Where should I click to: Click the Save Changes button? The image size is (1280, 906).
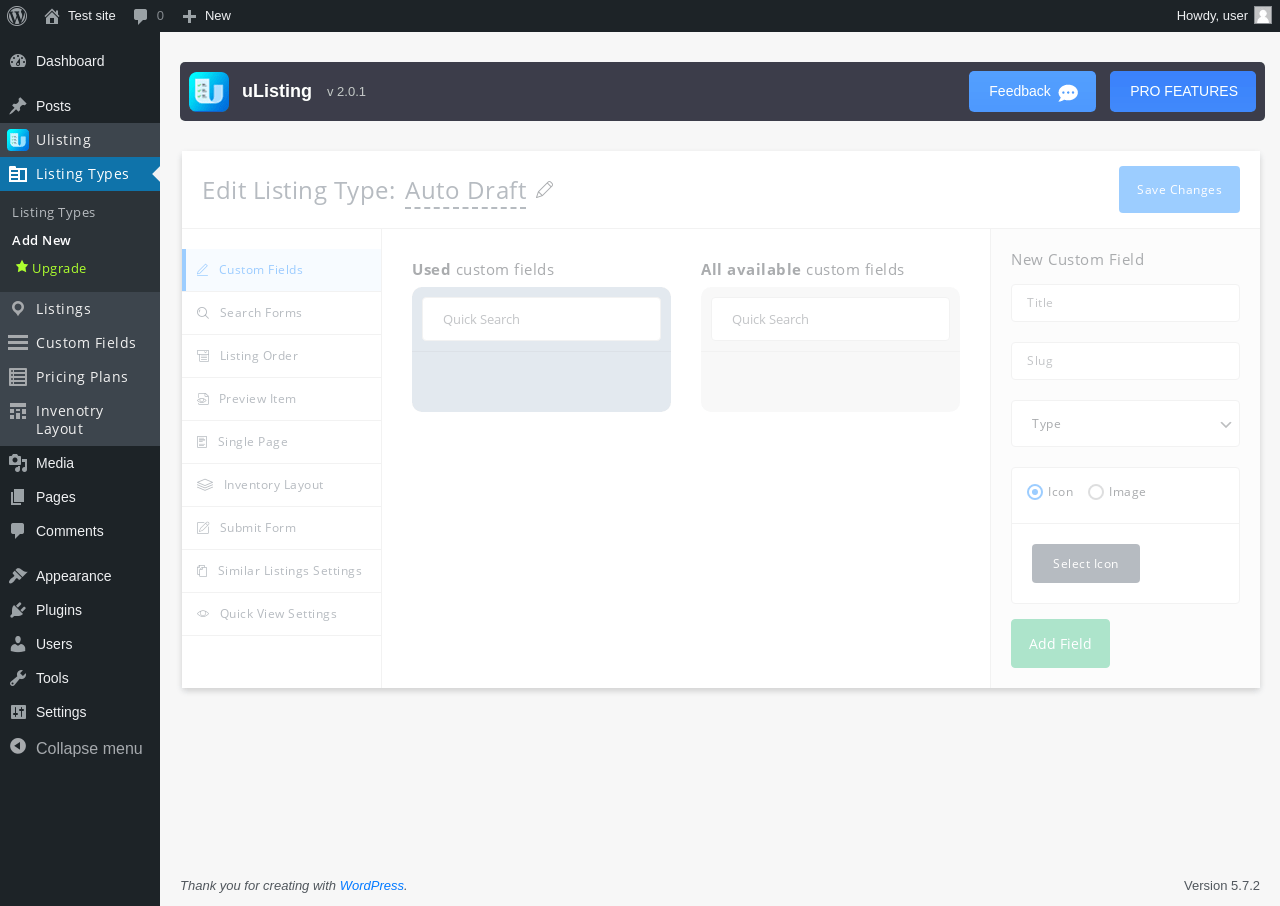pos(1179,190)
